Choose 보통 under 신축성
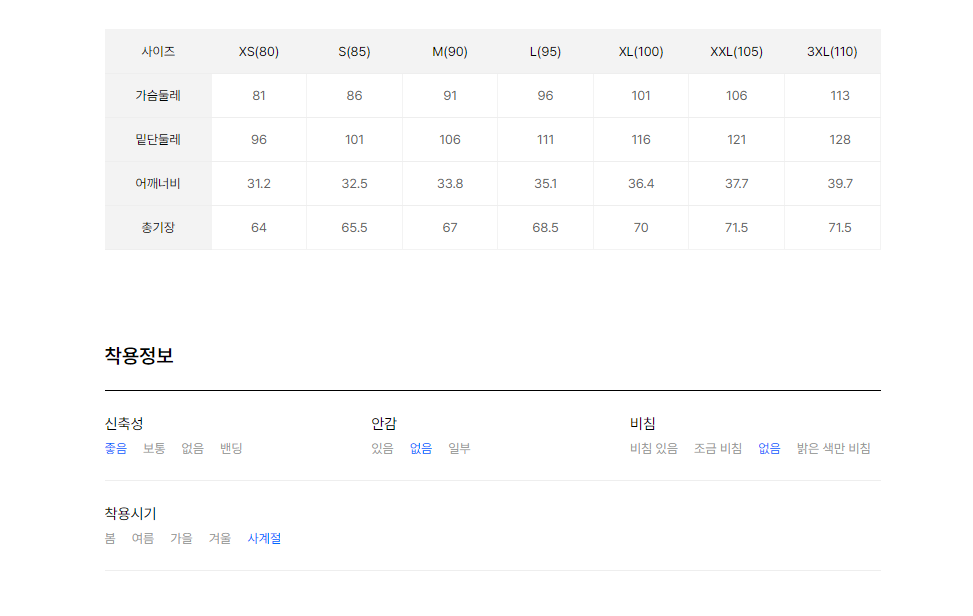The height and width of the screenshot is (616, 973). [154, 449]
